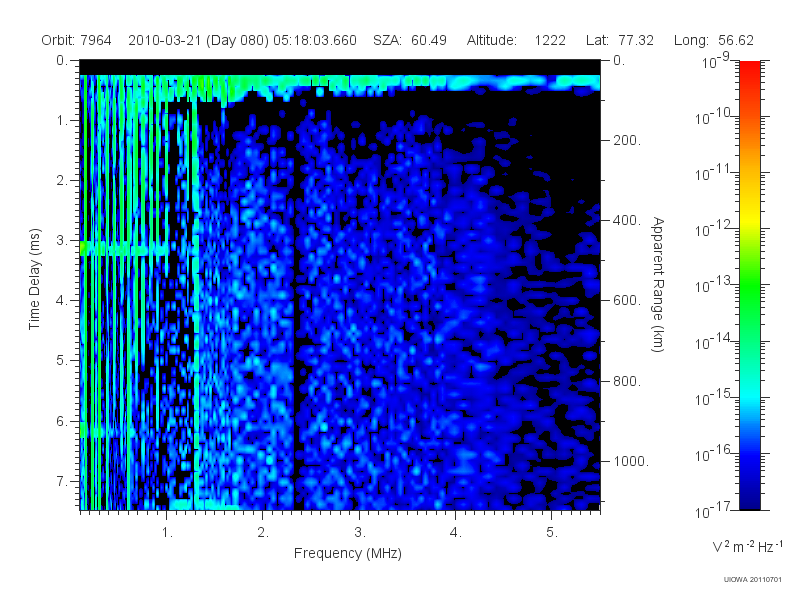Click the 5. tick on Frequency axis
Viewport: 800px width, 600px height.
pyautogui.click(x=552, y=533)
